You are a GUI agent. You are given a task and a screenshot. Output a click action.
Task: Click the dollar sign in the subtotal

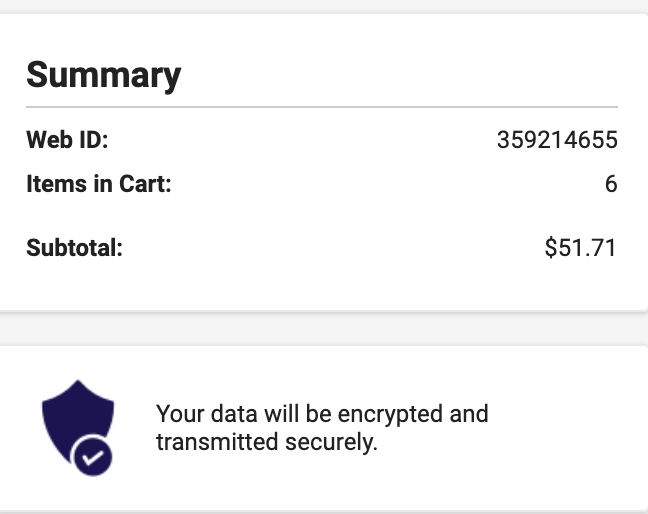pos(551,247)
